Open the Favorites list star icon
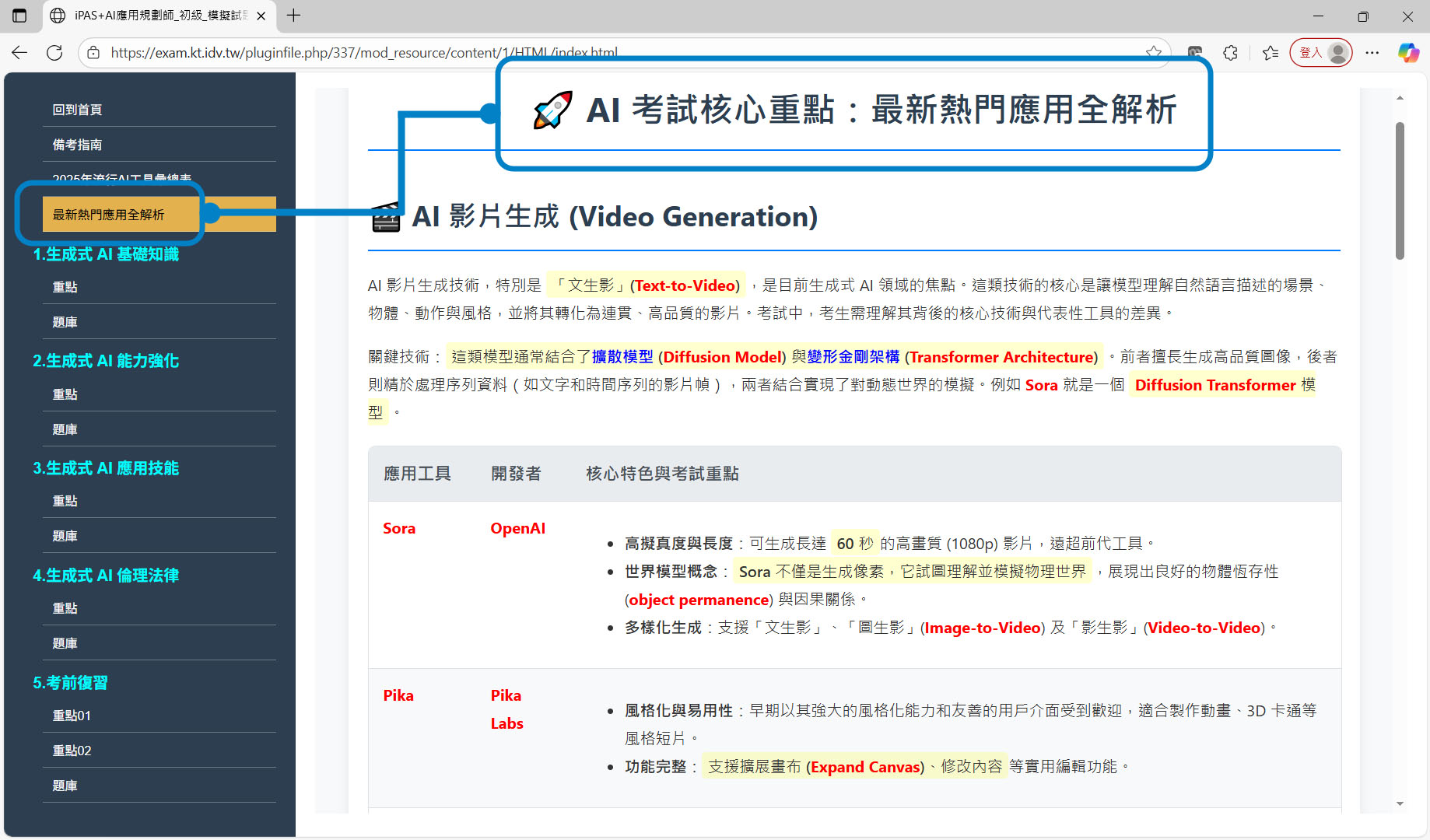The image size is (1430, 840). [x=1271, y=53]
